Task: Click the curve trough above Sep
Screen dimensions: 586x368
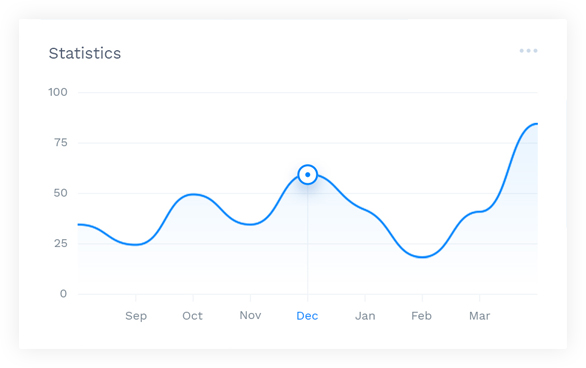Action: [136, 245]
